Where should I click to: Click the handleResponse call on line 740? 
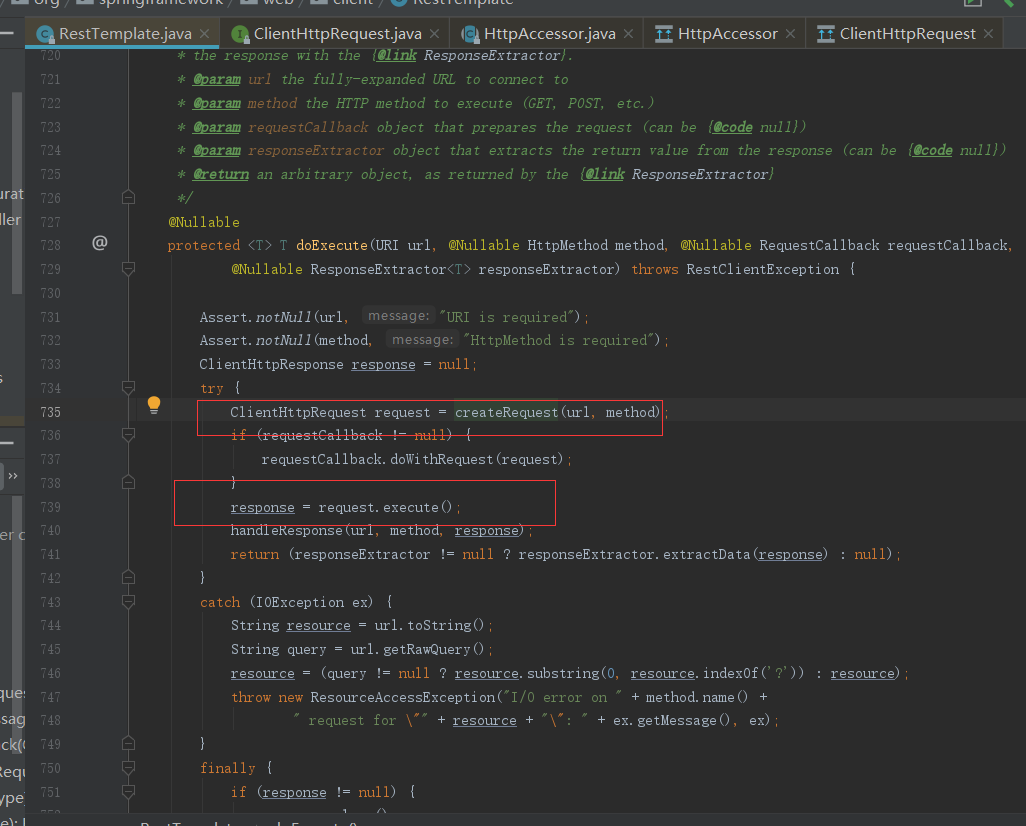click(x=286, y=530)
